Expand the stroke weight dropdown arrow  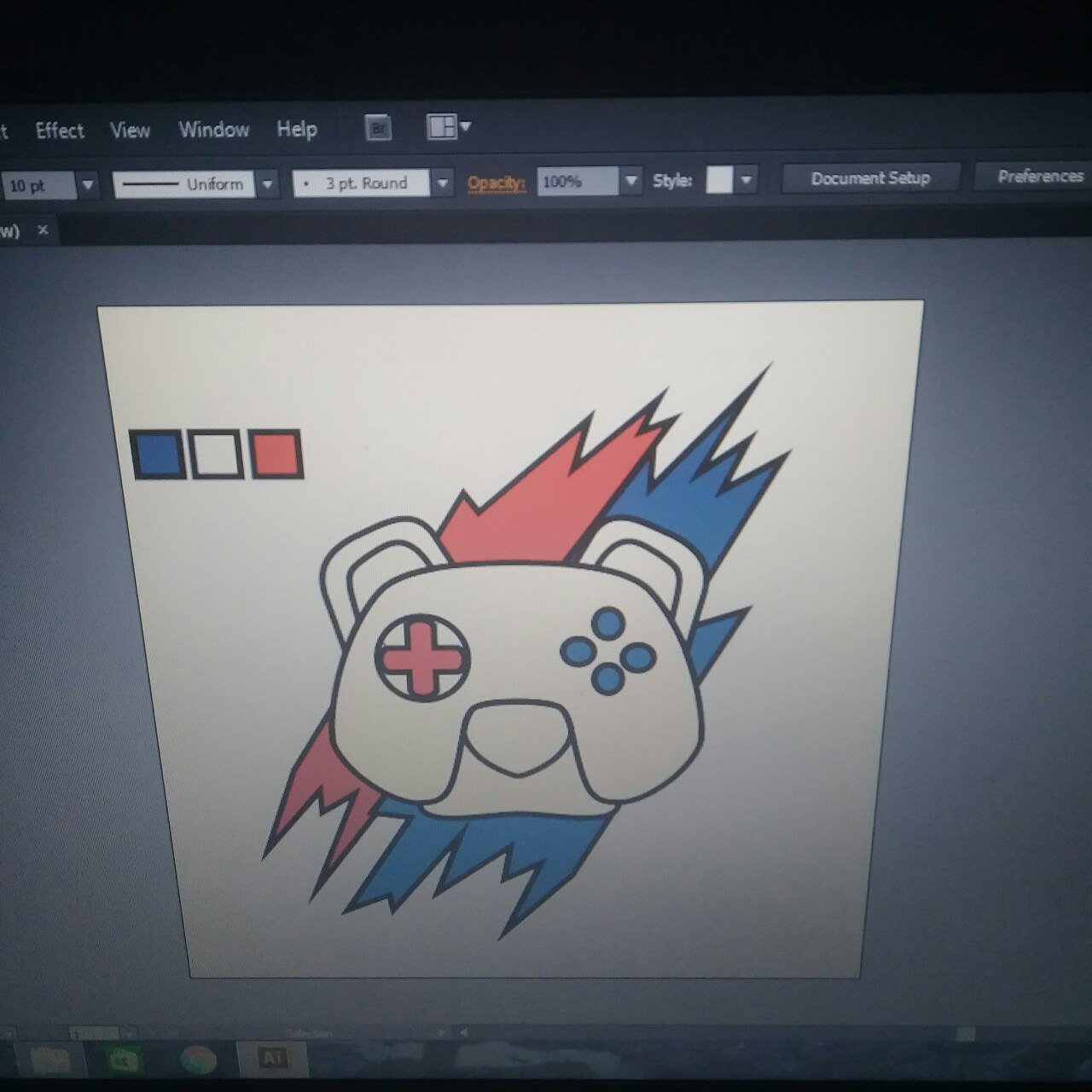(x=88, y=185)
